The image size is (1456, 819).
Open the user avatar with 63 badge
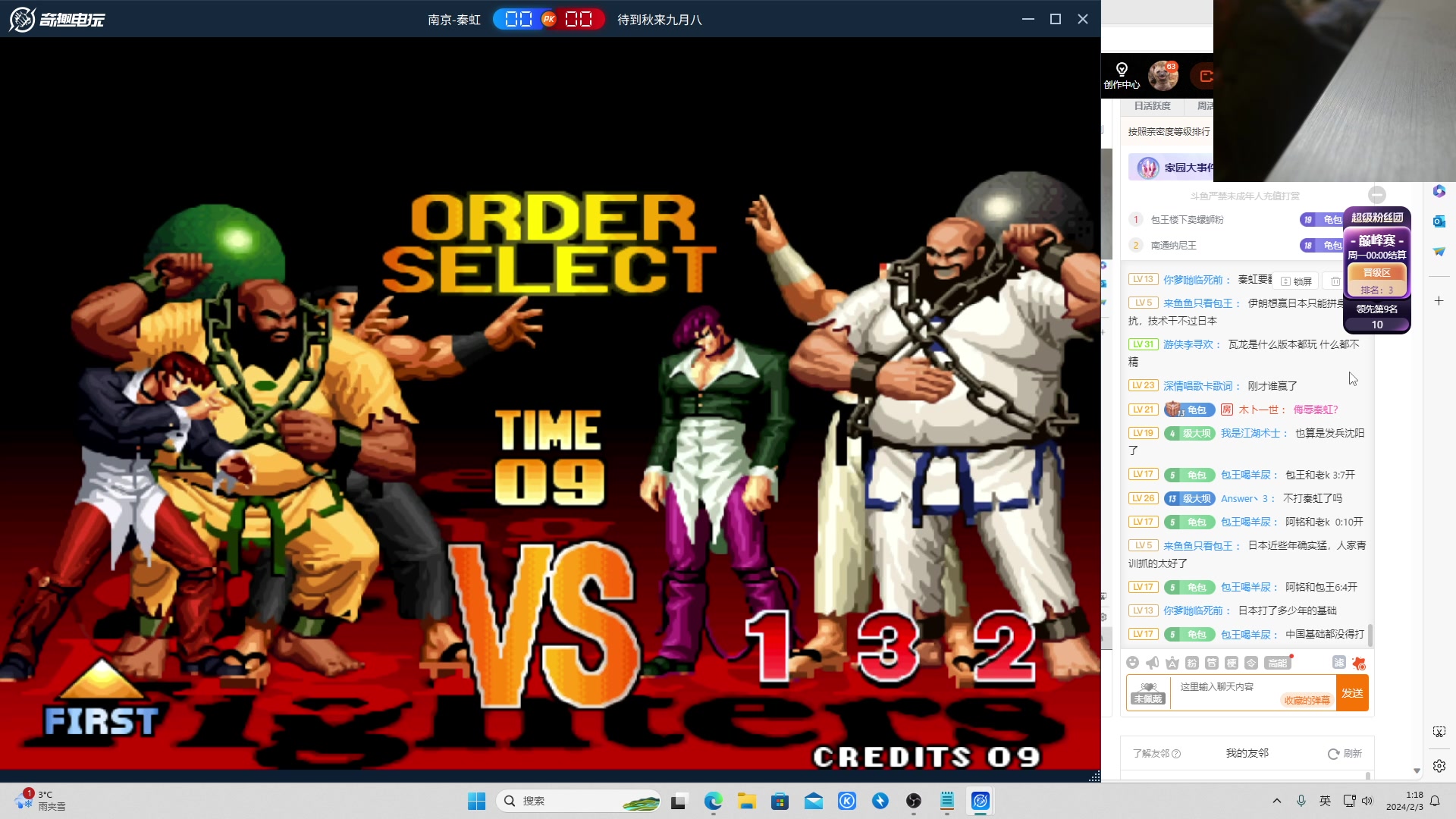pyautogui.click(x=1163, y=76)
